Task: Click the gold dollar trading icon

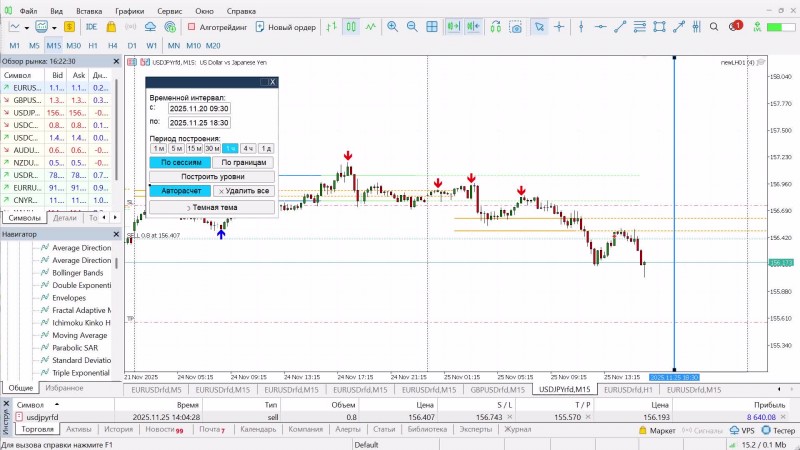Action: (x=69, y=27)
